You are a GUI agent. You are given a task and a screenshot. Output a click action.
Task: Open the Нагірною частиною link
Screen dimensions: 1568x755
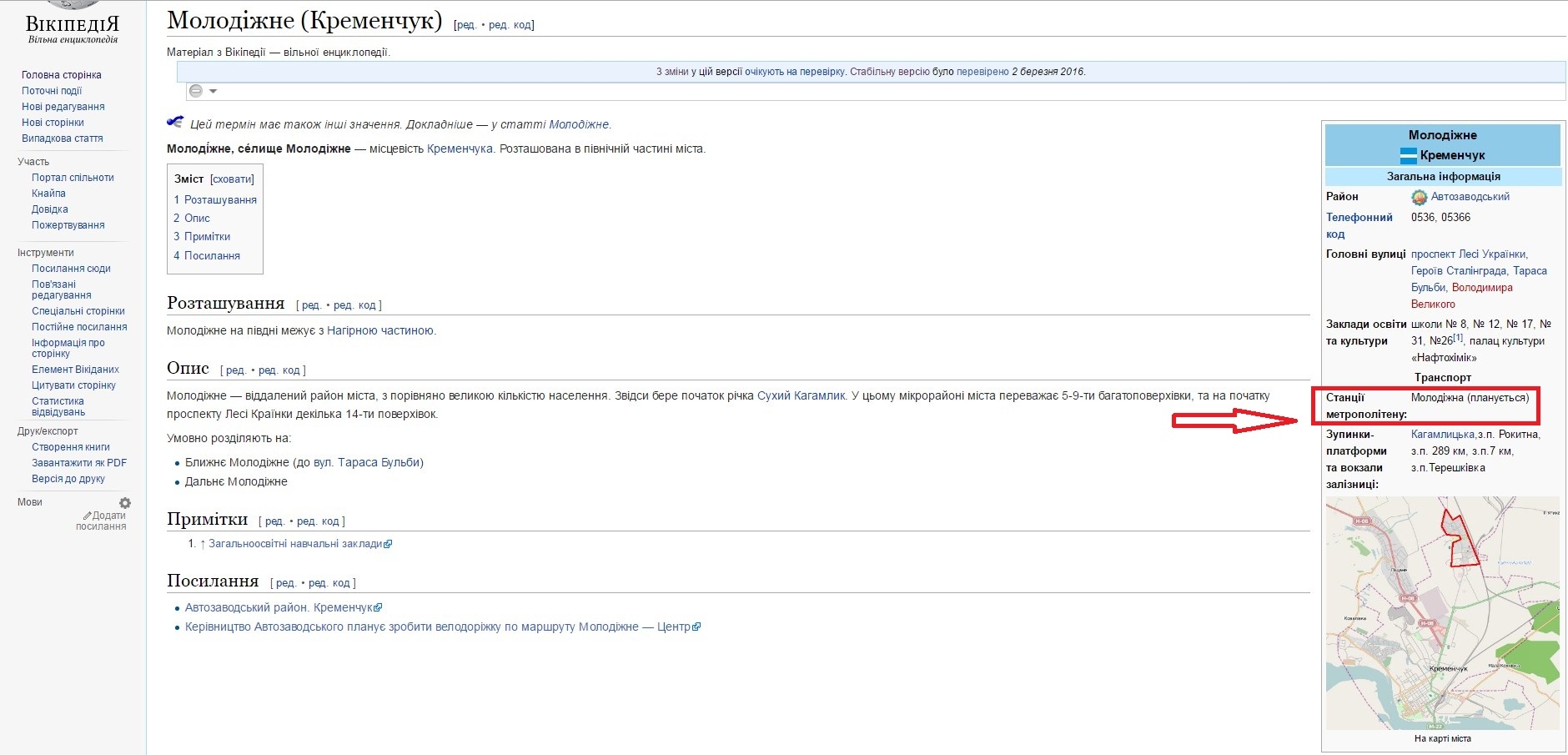click(380, 331)
